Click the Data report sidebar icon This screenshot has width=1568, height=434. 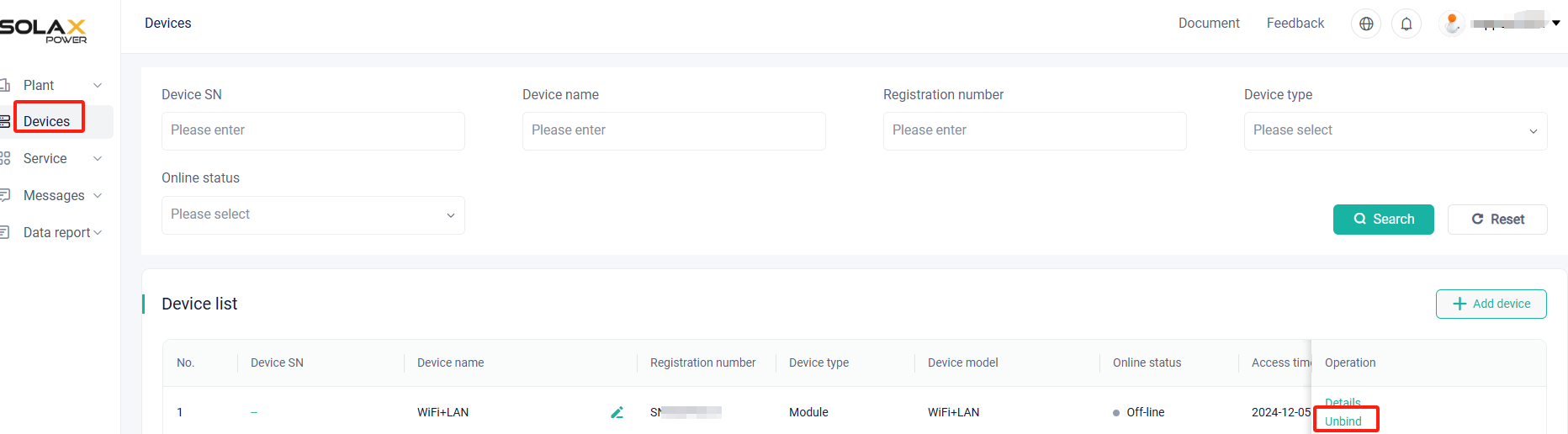pyautogui.click(x=4, y=232)
